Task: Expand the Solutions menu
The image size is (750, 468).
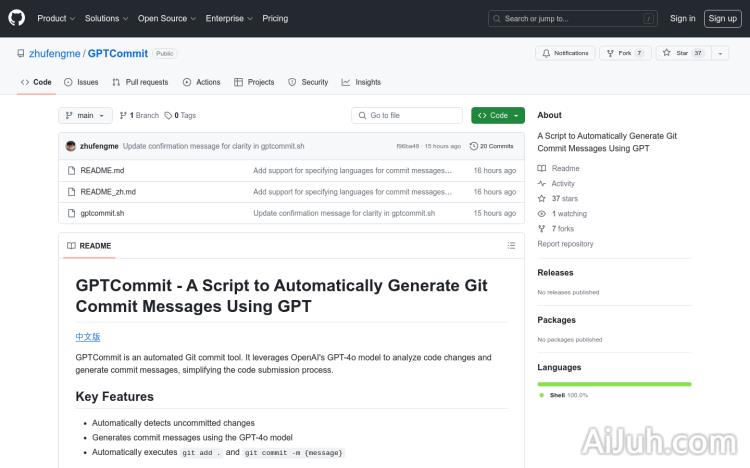Action: (x=106, y=18)
